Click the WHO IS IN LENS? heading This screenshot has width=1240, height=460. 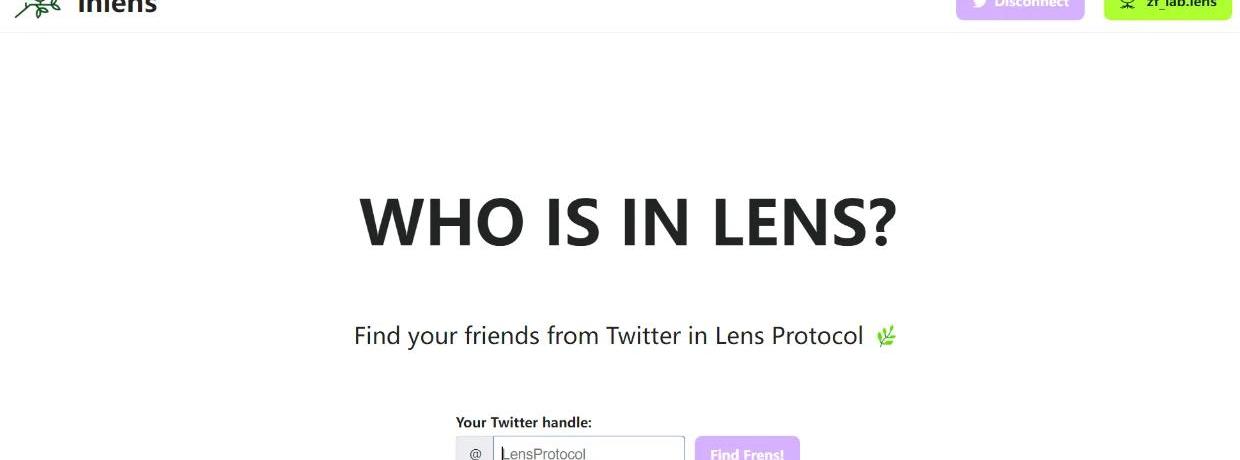(628, 222)
